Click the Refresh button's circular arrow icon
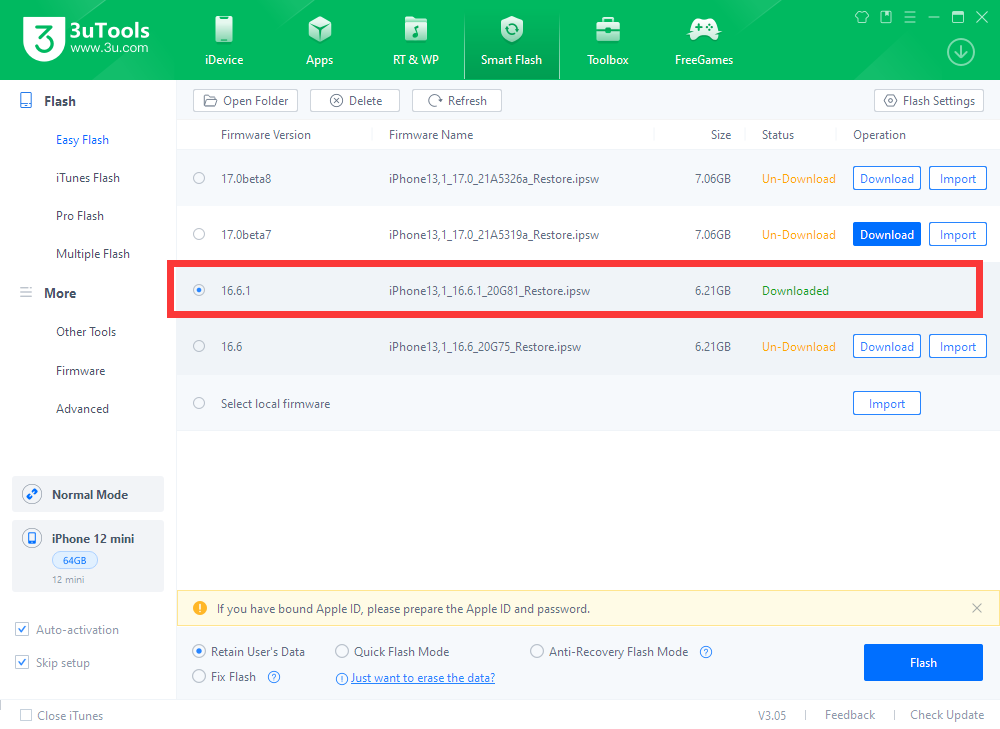 click(x=435, y=101)
